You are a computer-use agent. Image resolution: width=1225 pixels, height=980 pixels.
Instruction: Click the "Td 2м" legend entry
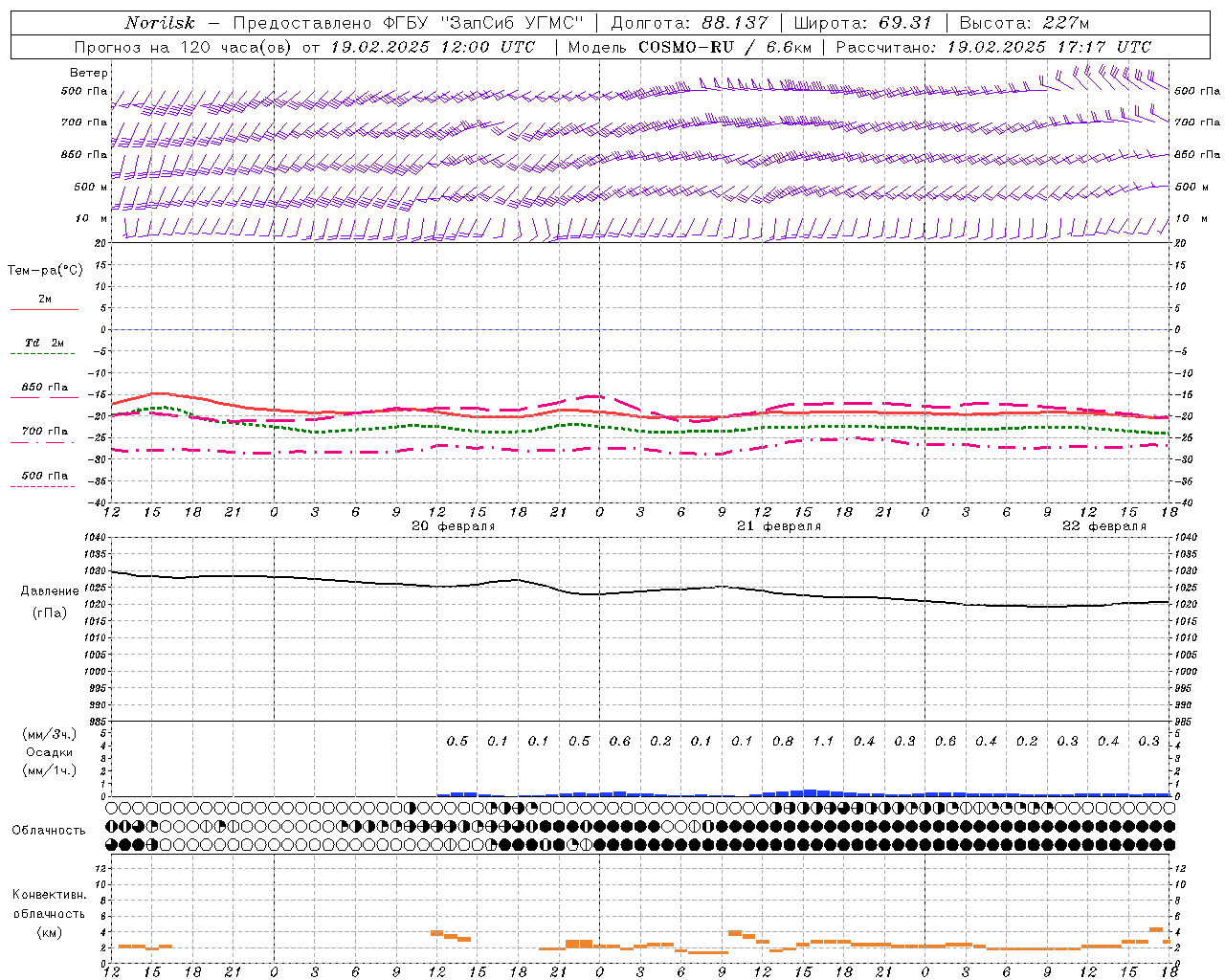pos(44,343)
